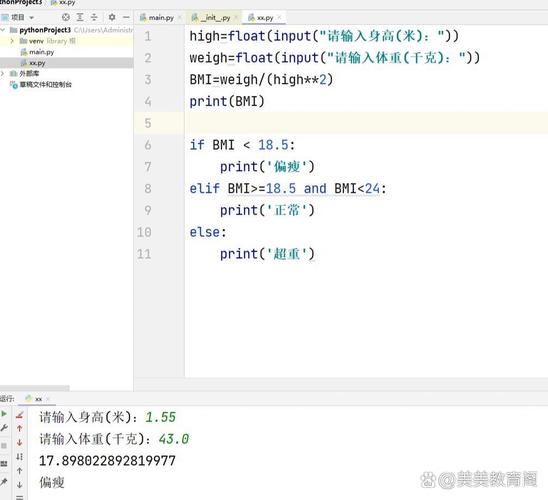The height and width of the screenshot is (500, 548).
Task: Click the stop square icon in run panel
Action: (x=4, y=446)
